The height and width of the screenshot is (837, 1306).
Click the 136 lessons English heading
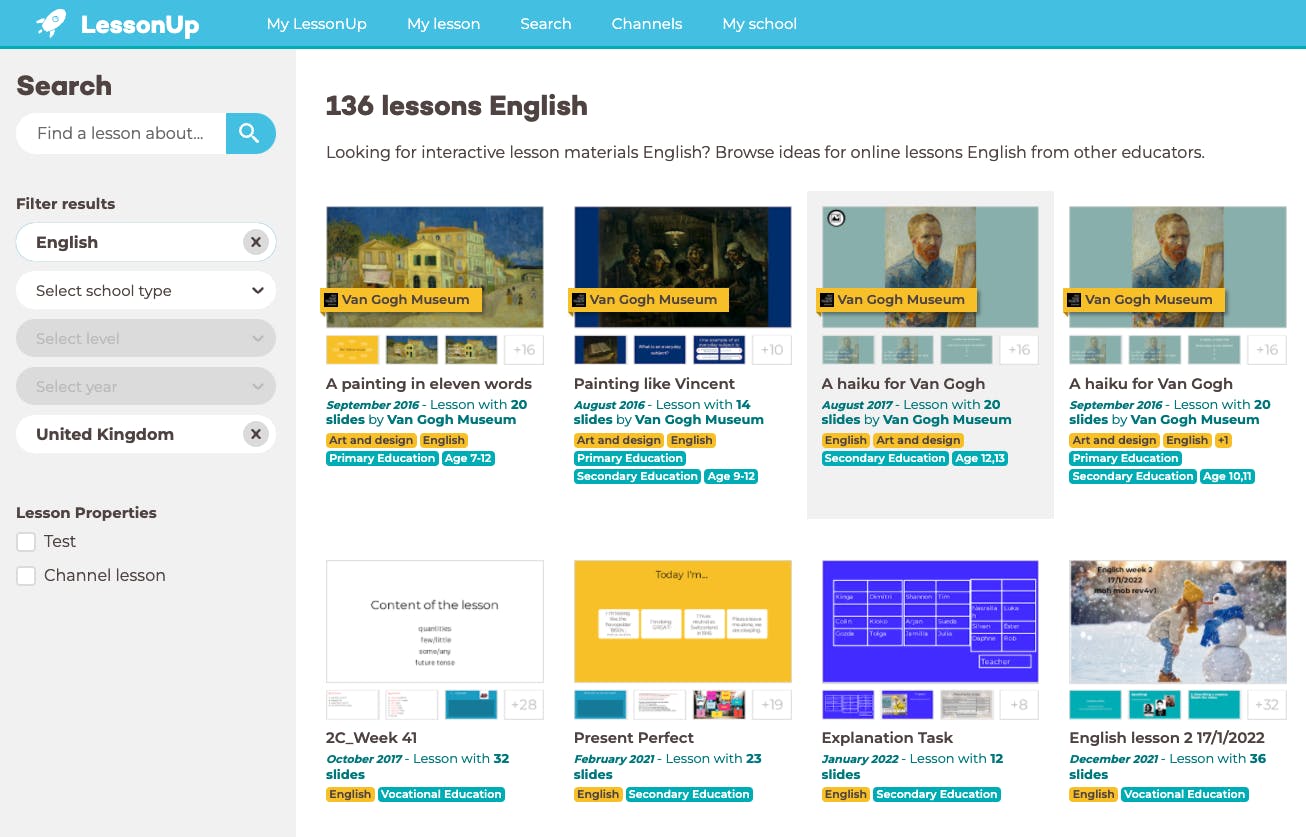(457, 106)
